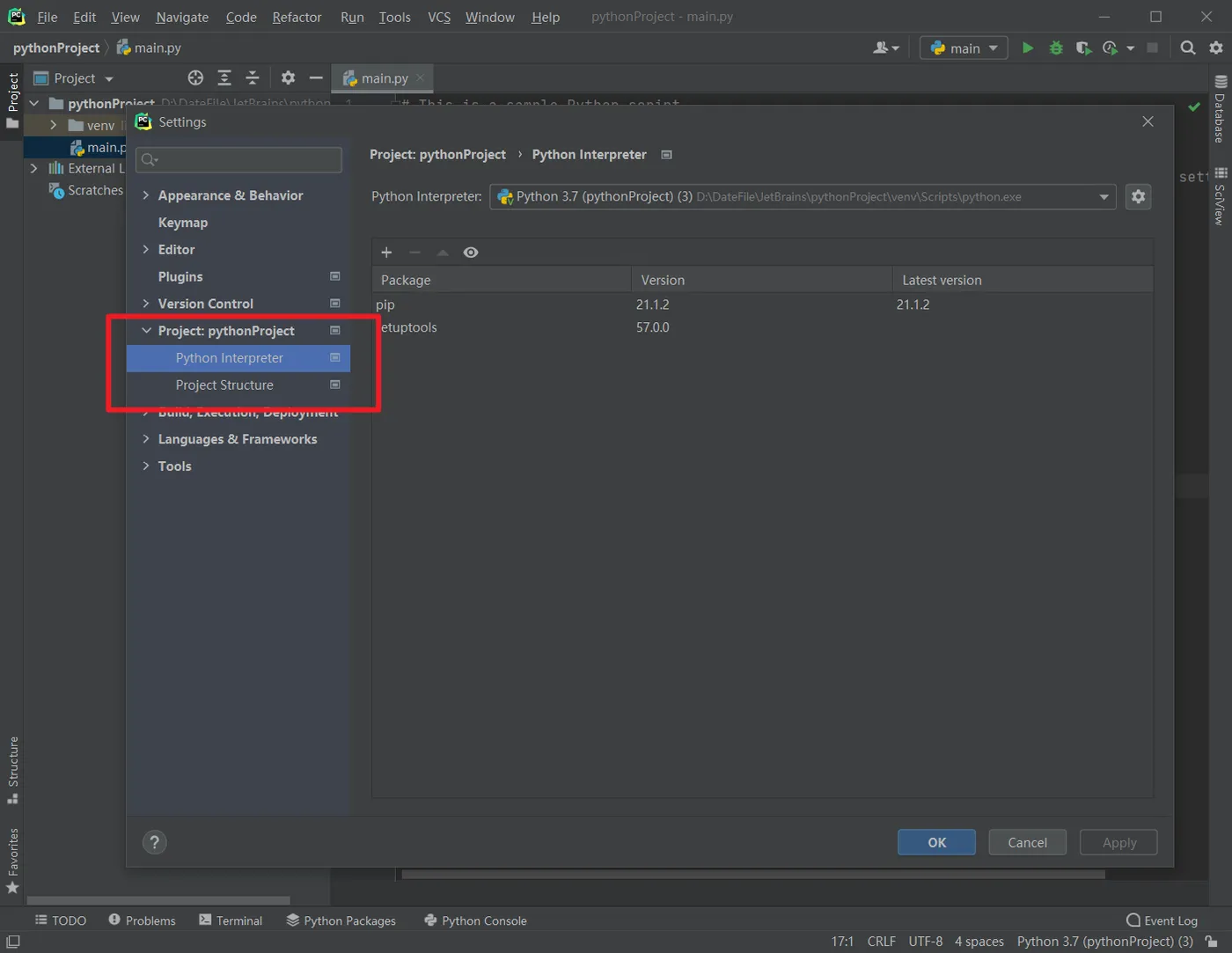Open the File menu
Image resolution: width=1232 pixels, height=953 pixels.
click(x=48, y=17)
